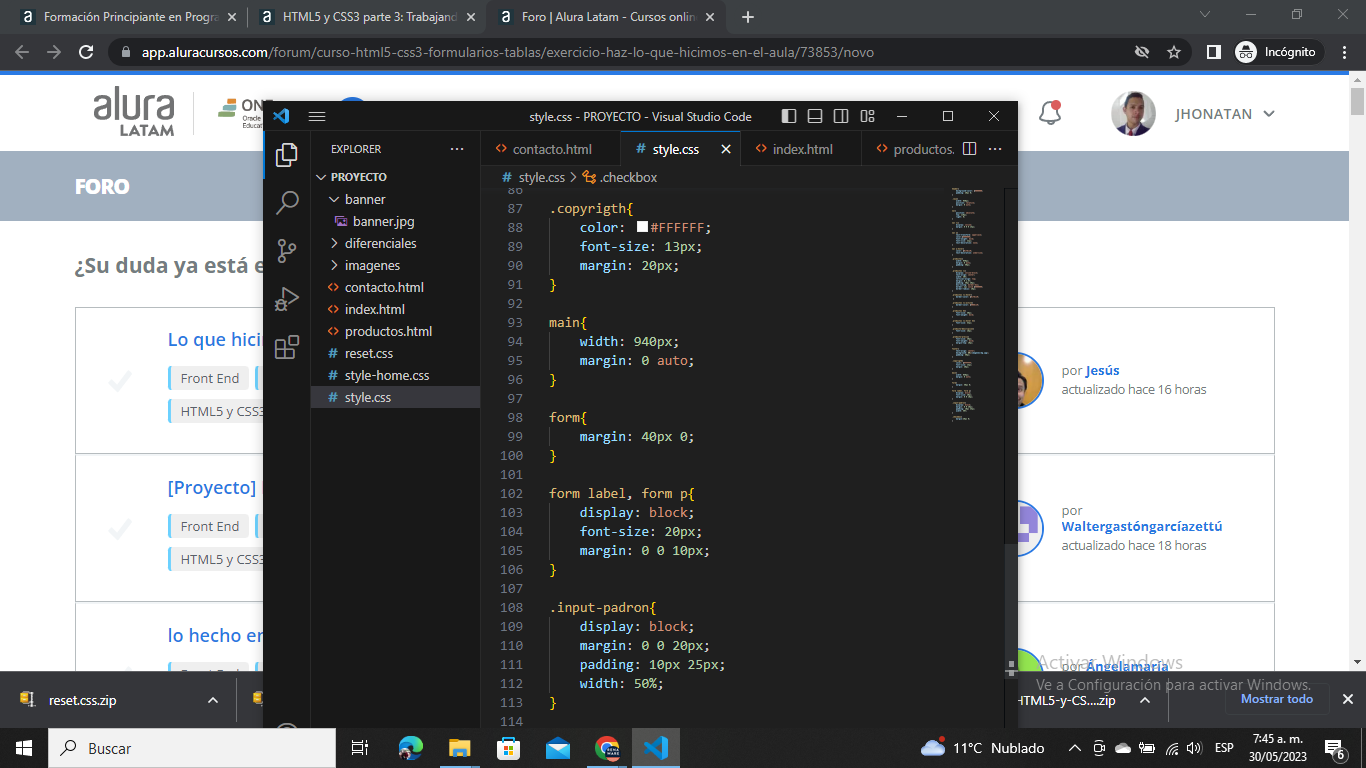
Task: Open banner.jpg in the explorer
Action: pos(395,221)
